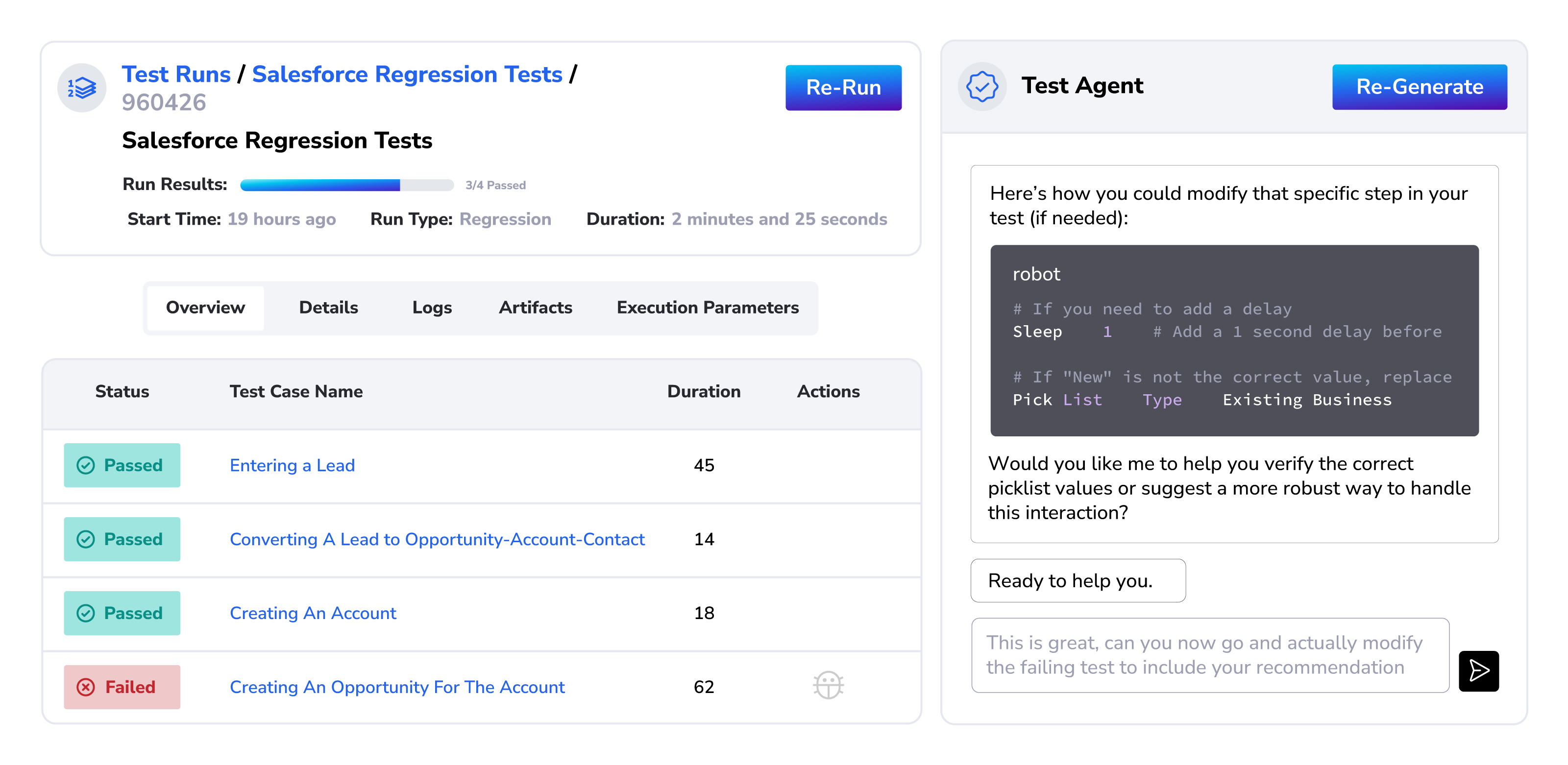
Task: Click the Status column header
Action: coord(122,391)
